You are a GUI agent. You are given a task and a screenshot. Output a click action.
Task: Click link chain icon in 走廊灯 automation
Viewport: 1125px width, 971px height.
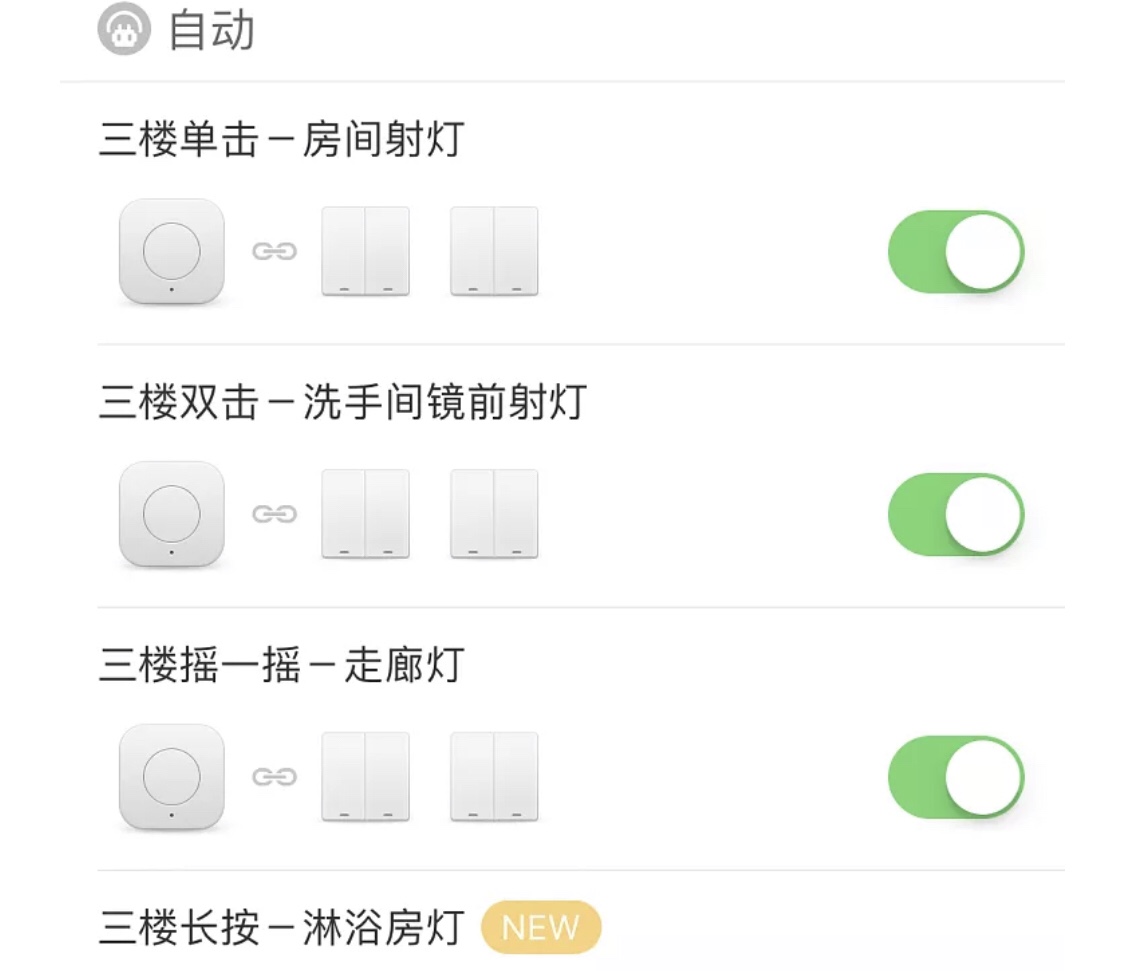[274, 777]
